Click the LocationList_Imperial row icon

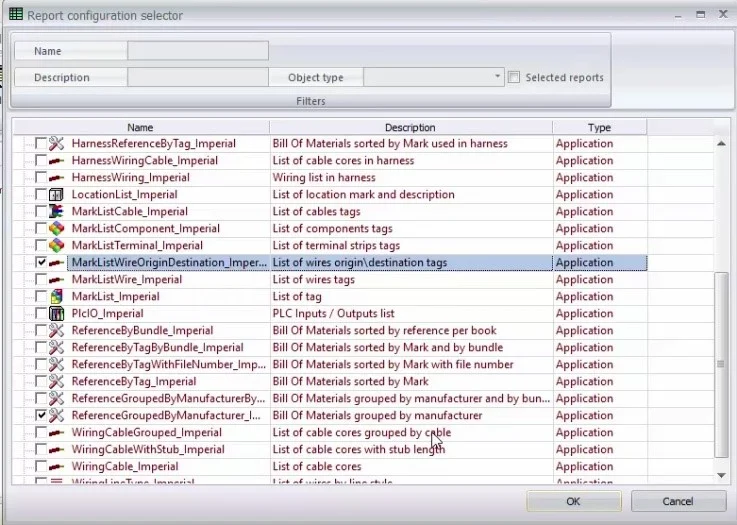point(57,195)
